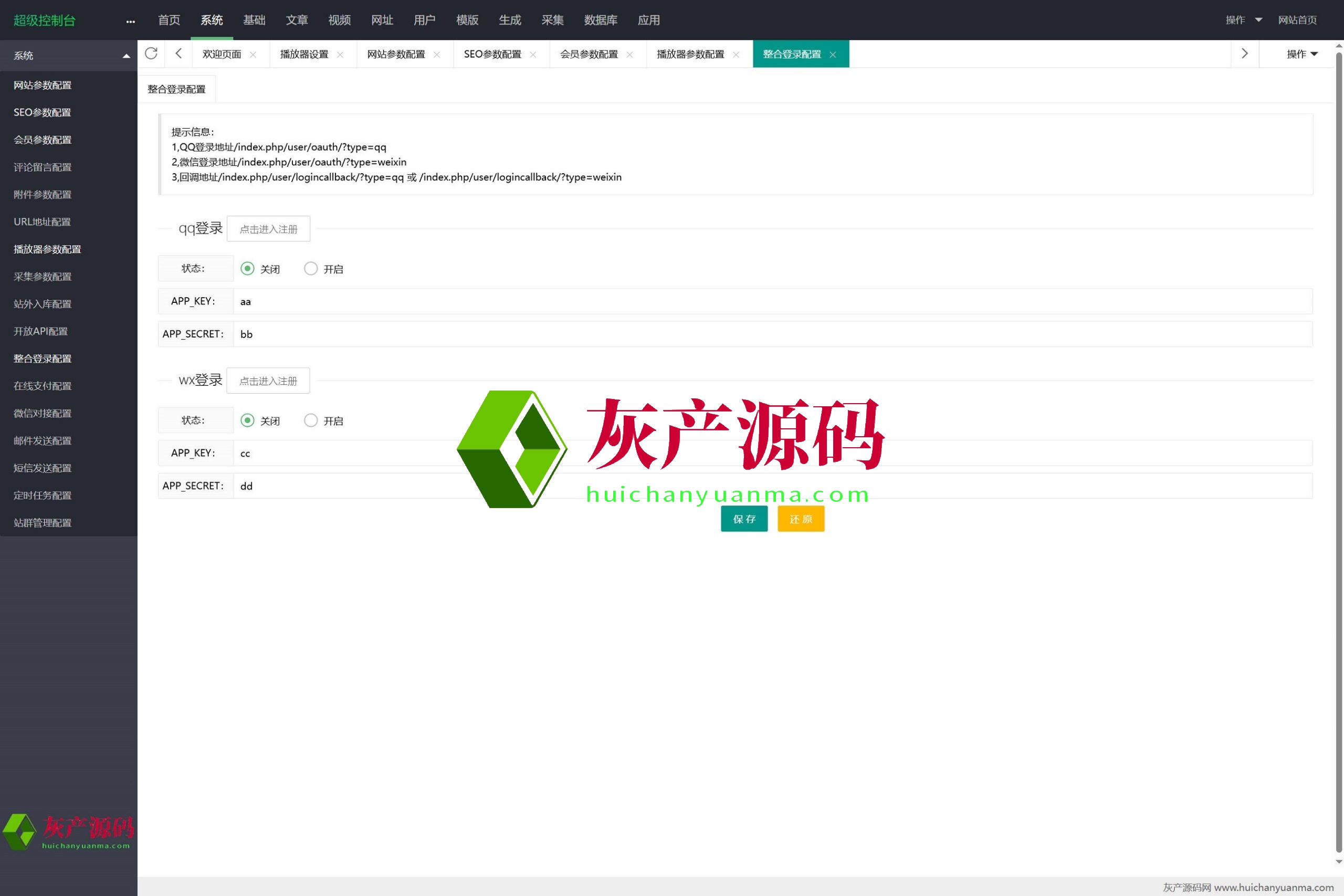Close the 欢迎页面 tab

tap(253, 55)
